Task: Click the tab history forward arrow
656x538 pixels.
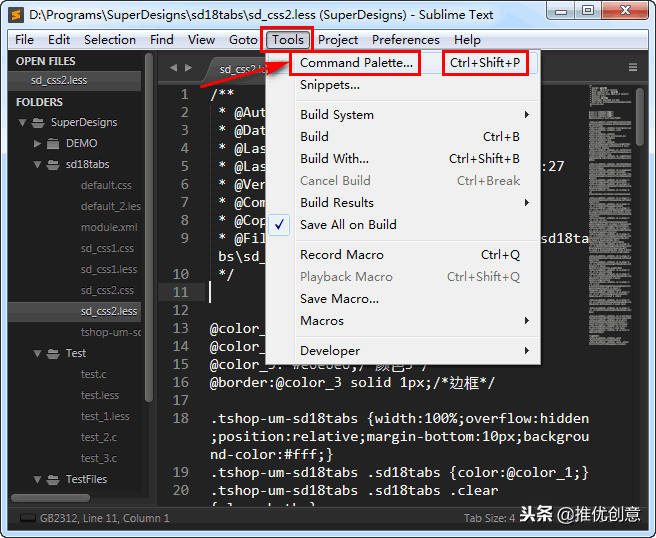Action: (189, 67)
